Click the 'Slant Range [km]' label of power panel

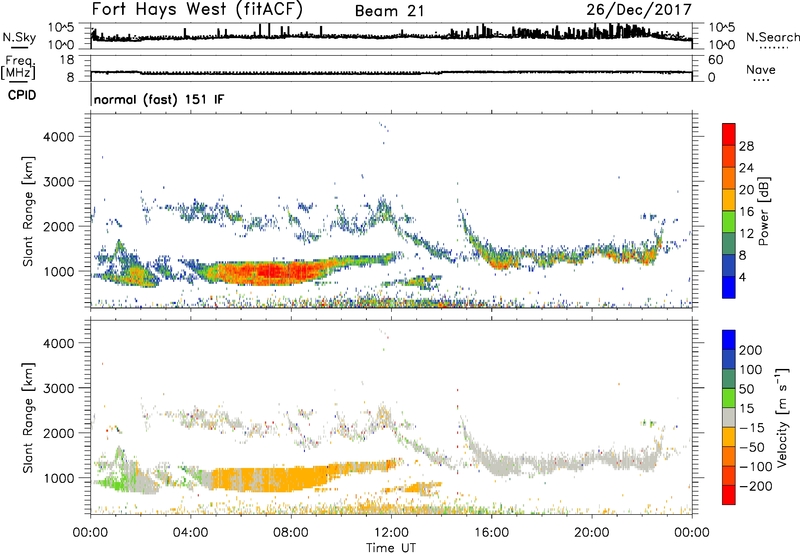tap(28, 211)
